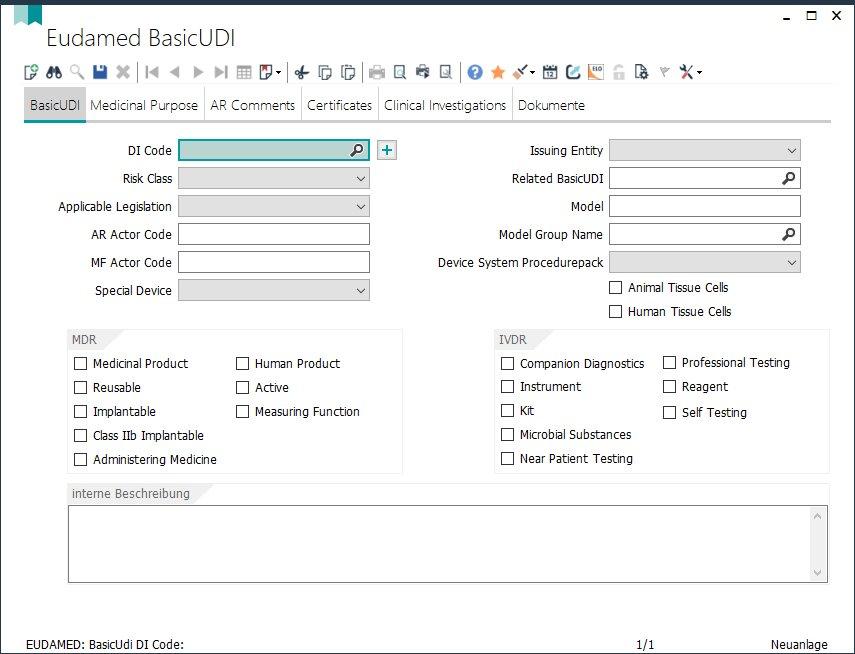Click the plus button beside DI Code
Screen dimensions: 855x654
coord(387,150)
